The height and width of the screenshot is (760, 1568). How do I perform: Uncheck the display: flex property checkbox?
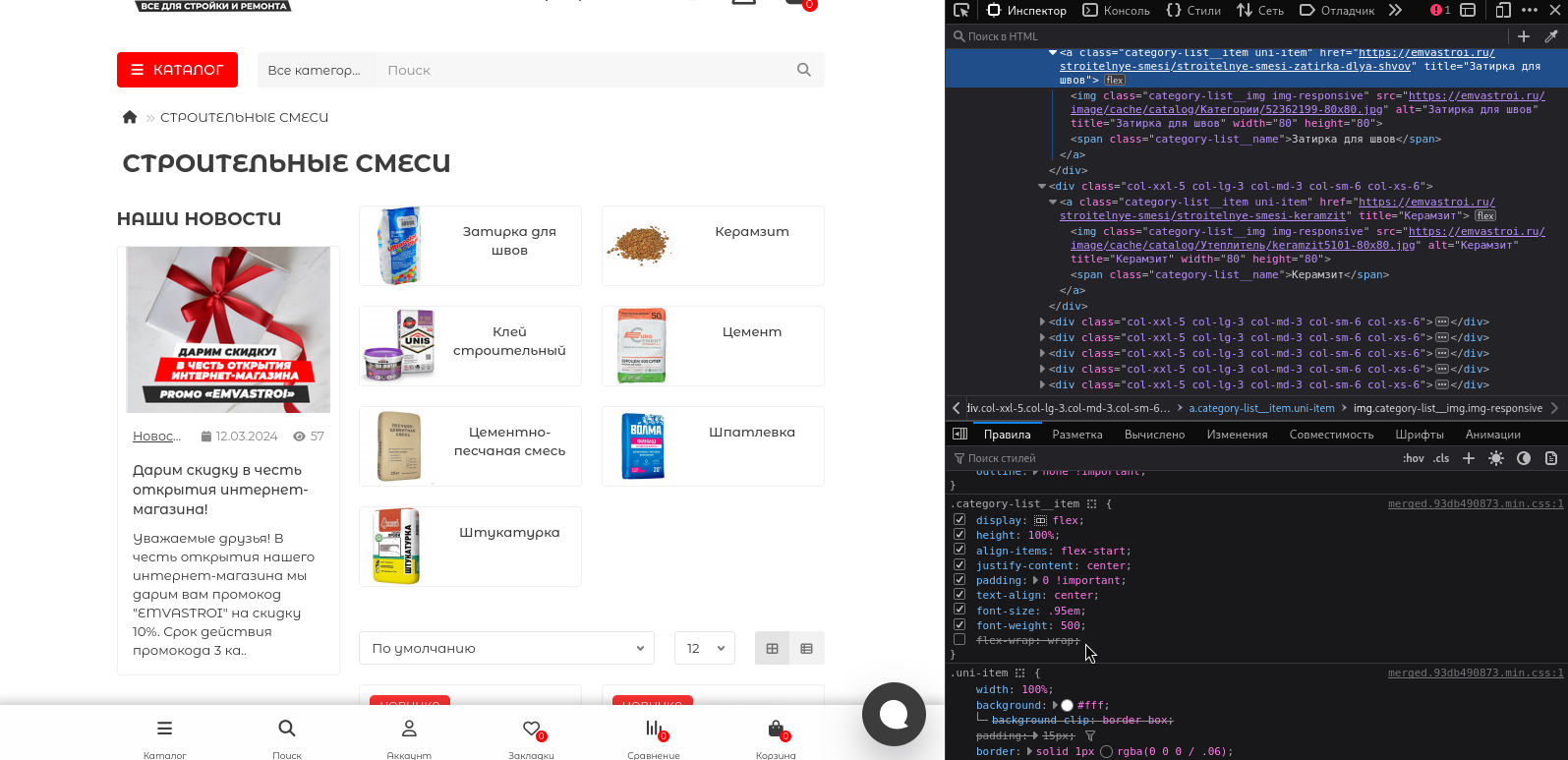(x=959, y=520)
